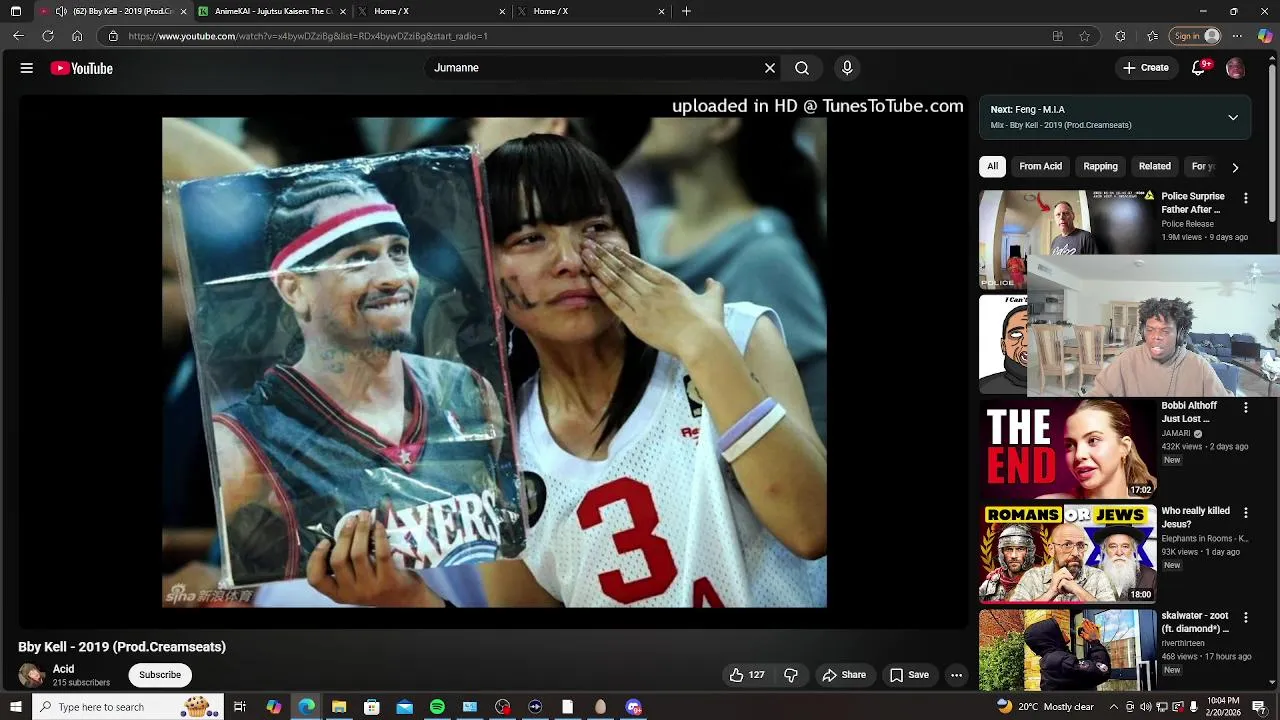Select the From Acid filter chip
This screenshot has height=720, width=1280.
tap(1040, 166)
